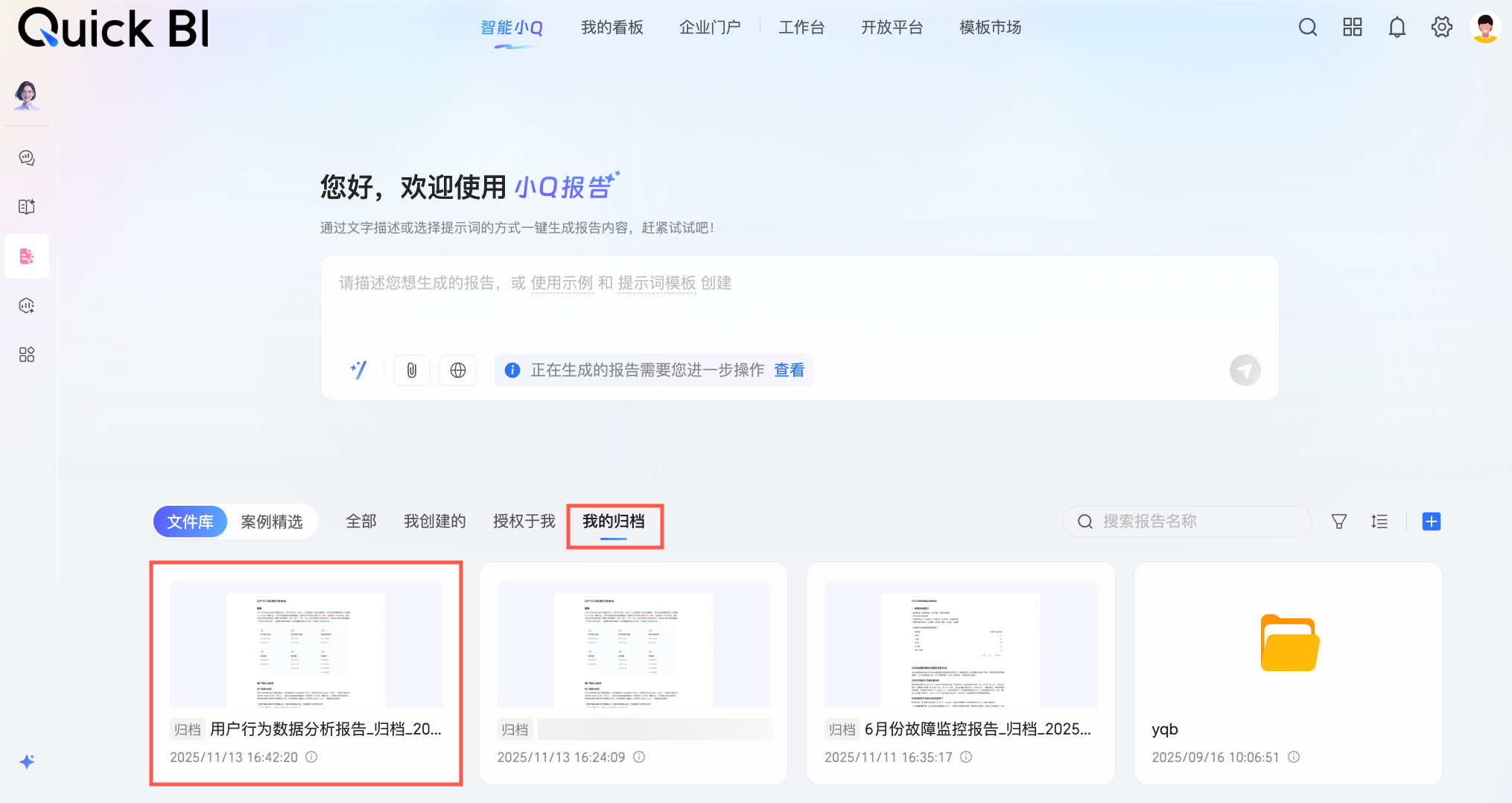The width and height of the screenshot is (1512, 803).
Task: Show the 授权于我 tab
Action: click(524, 521)
